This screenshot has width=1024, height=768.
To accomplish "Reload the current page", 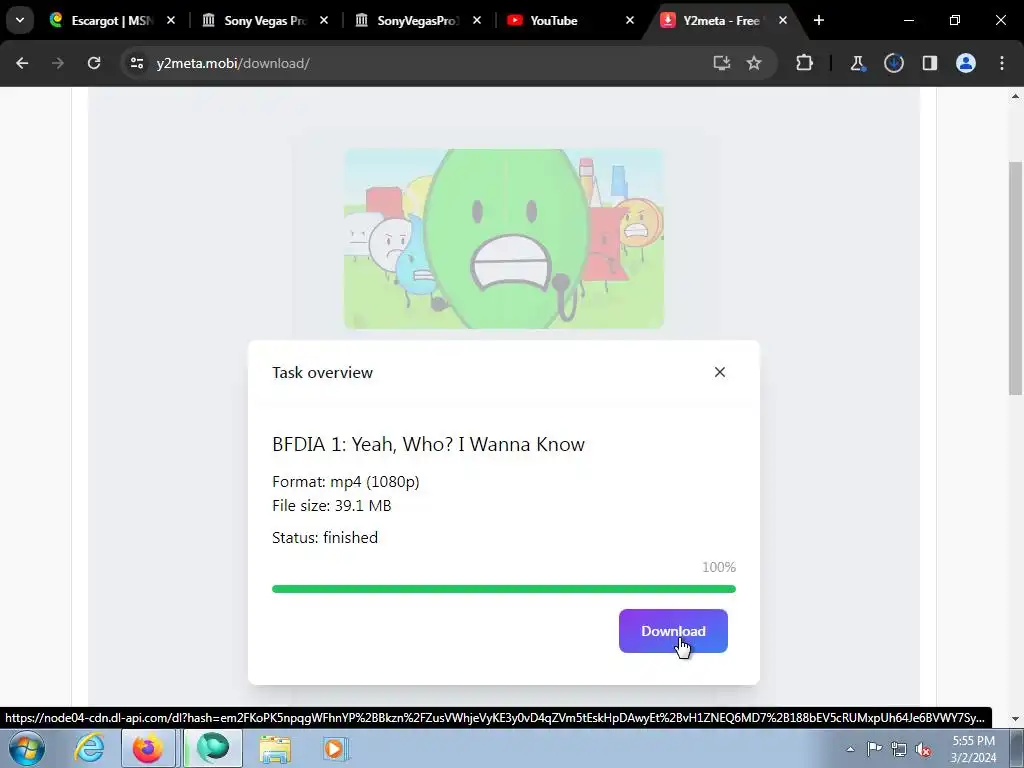I will pyautogui.click(x=94, y=63).
